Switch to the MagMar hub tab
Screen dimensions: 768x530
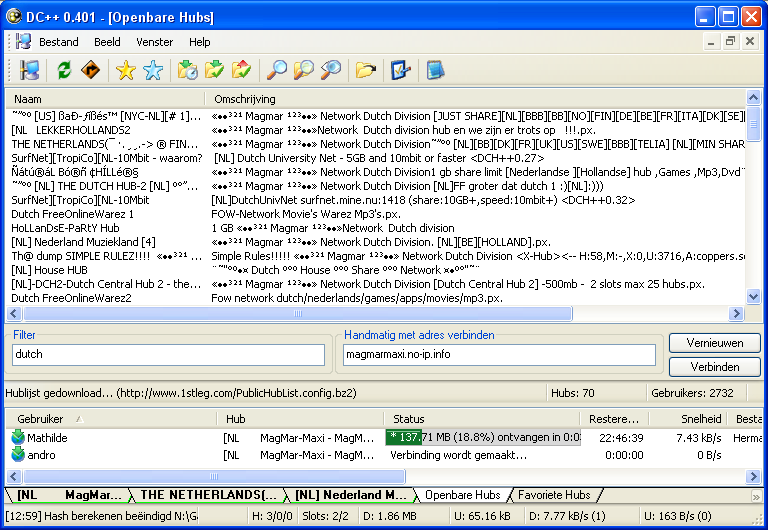69,495
